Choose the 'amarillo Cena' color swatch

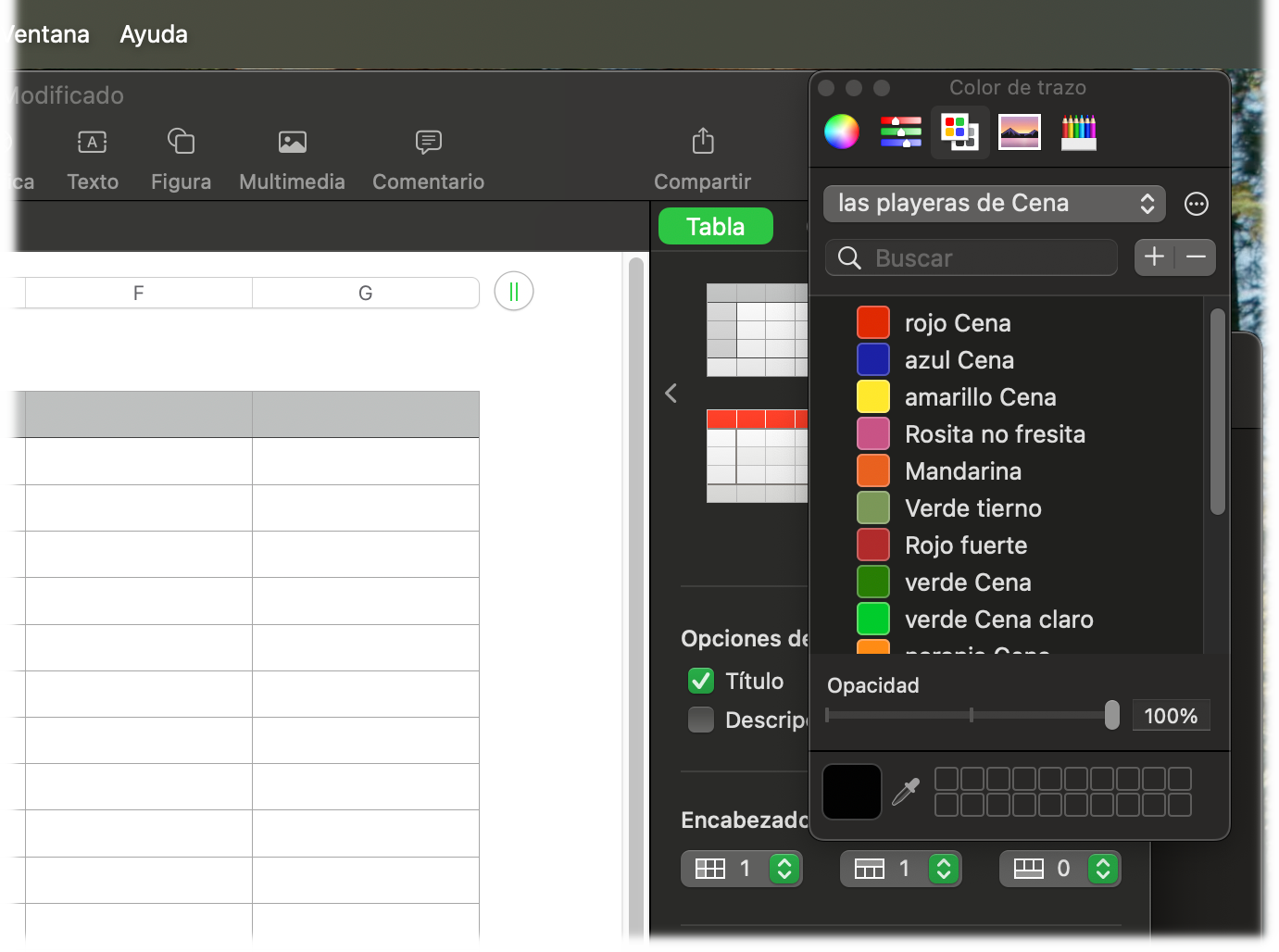point(872,396)
